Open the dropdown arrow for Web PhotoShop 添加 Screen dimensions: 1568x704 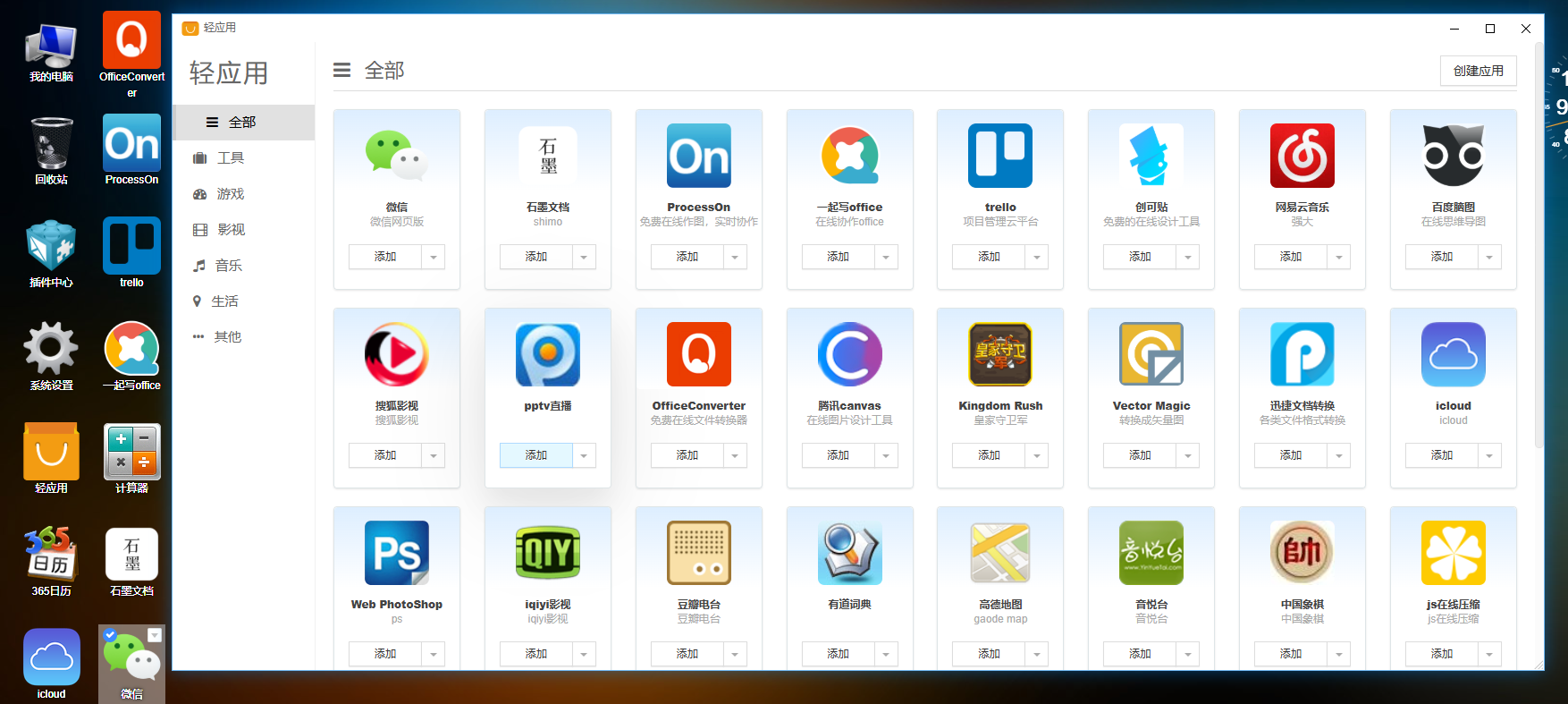434,654
